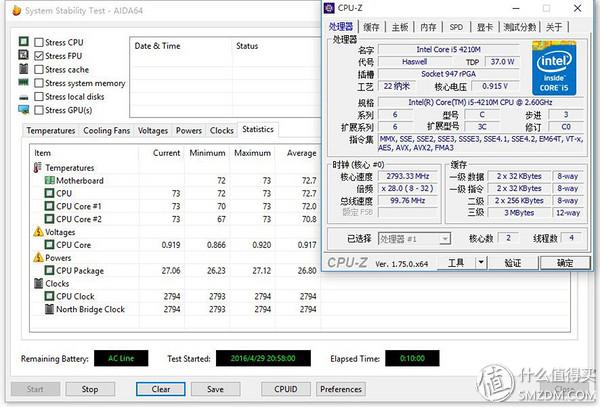
Task: Enable the Stress cache checkbox
Action: [x=39, y=69]
